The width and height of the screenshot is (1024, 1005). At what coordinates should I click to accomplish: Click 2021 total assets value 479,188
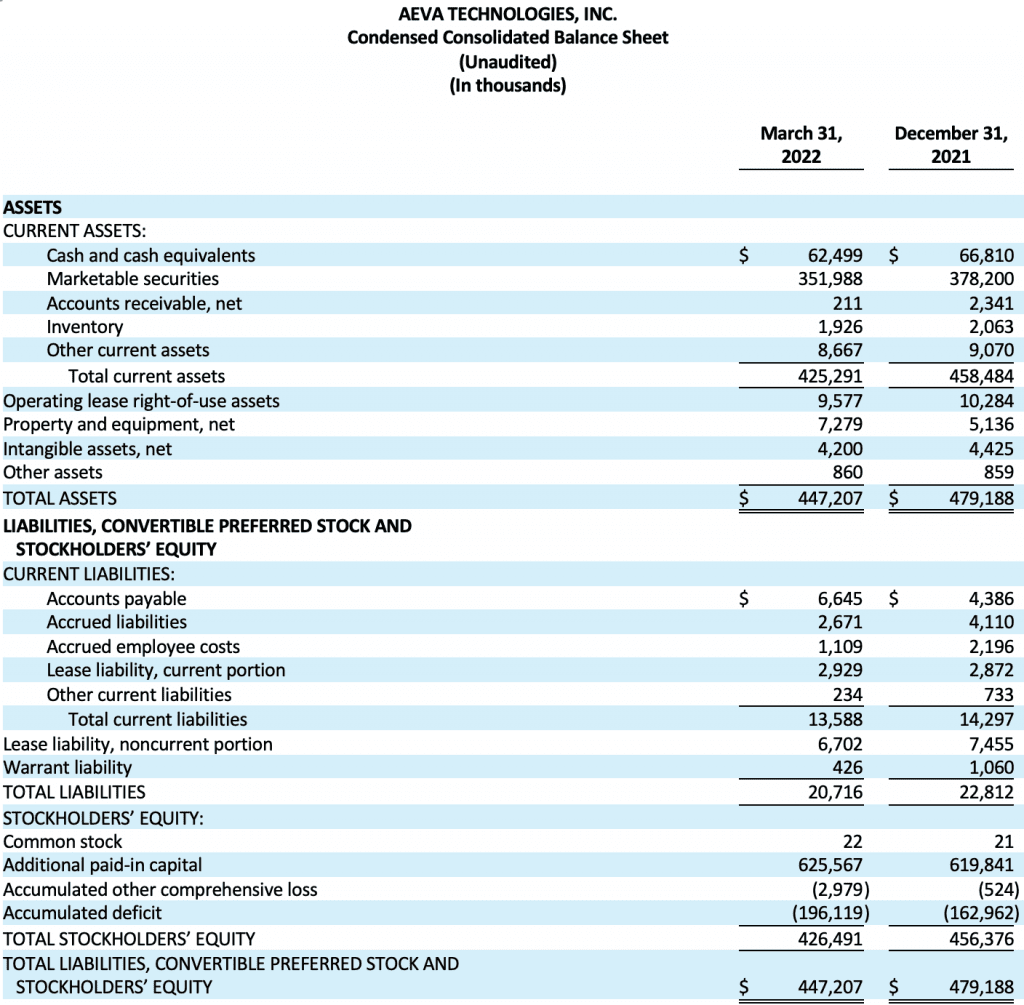[982, 499]
